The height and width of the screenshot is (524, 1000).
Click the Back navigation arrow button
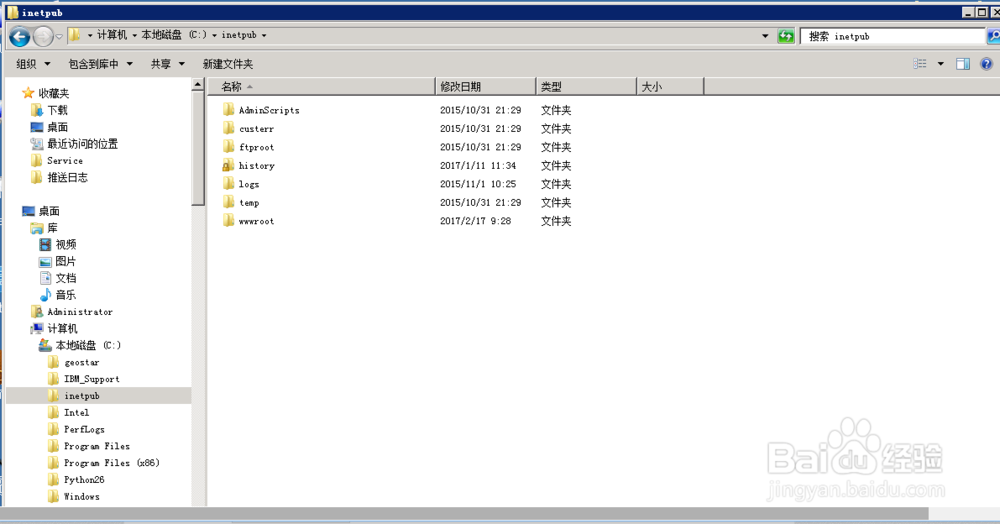pos(20,36)
